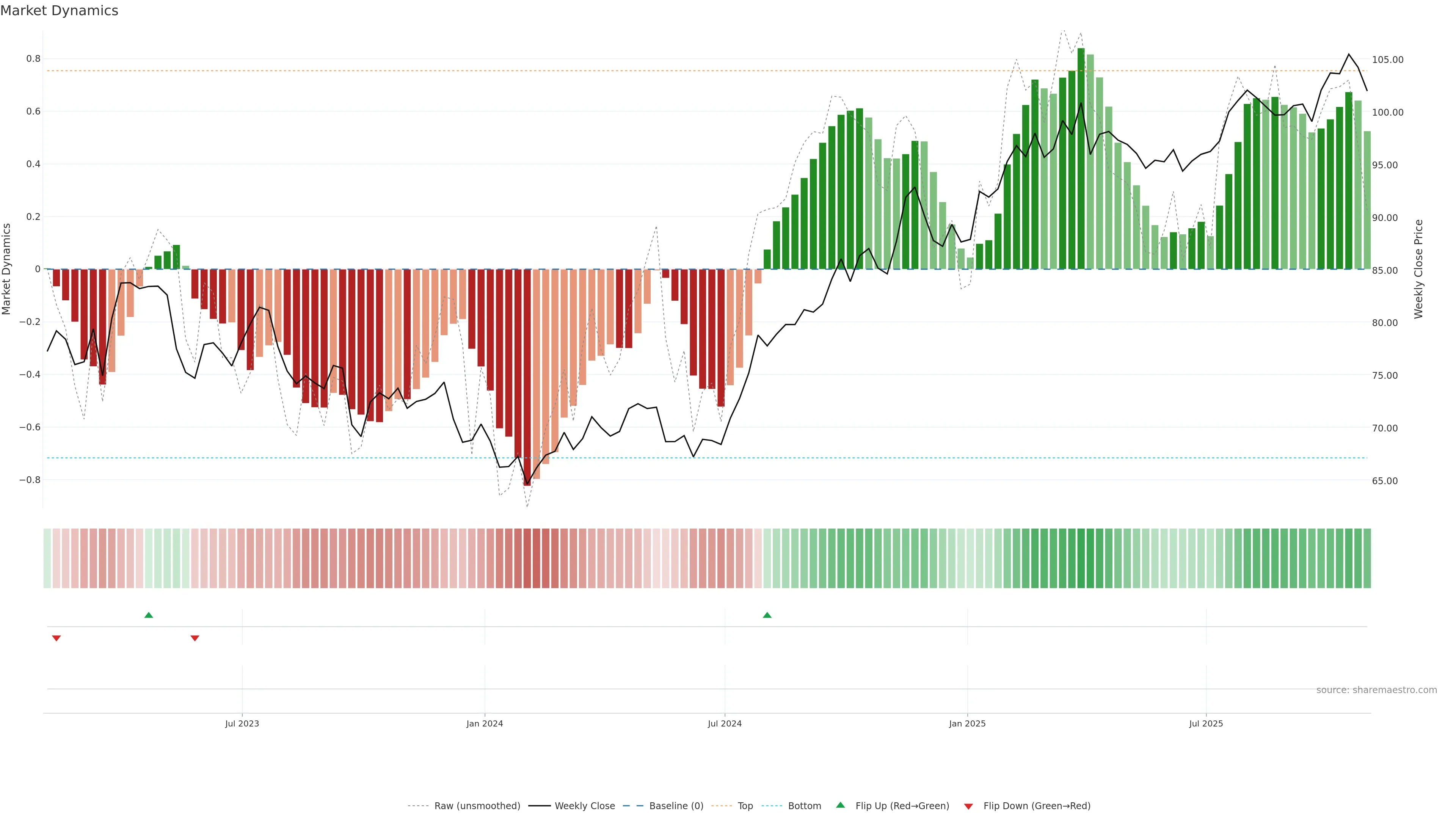Toggle the Bottom legend entry
1456x819 pixels.
(x=804, y=806)
